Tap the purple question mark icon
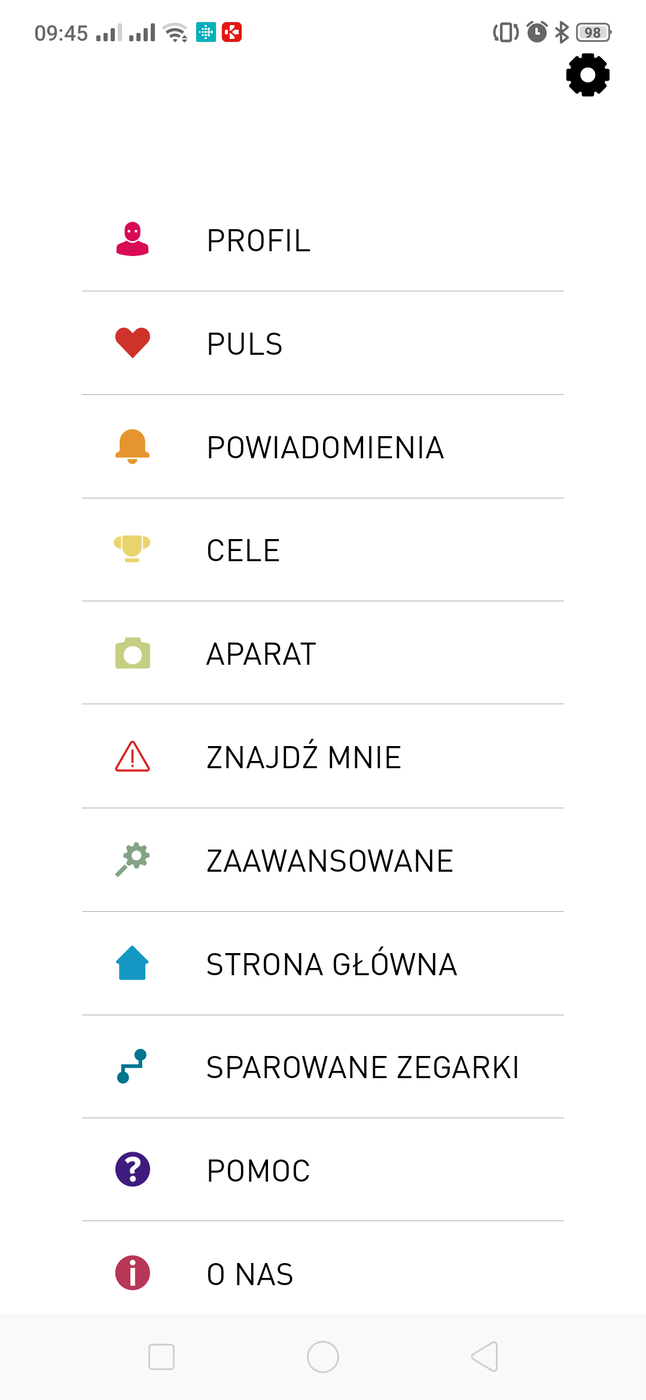Screen dimensions: 646x1400 coord(132,1170)
